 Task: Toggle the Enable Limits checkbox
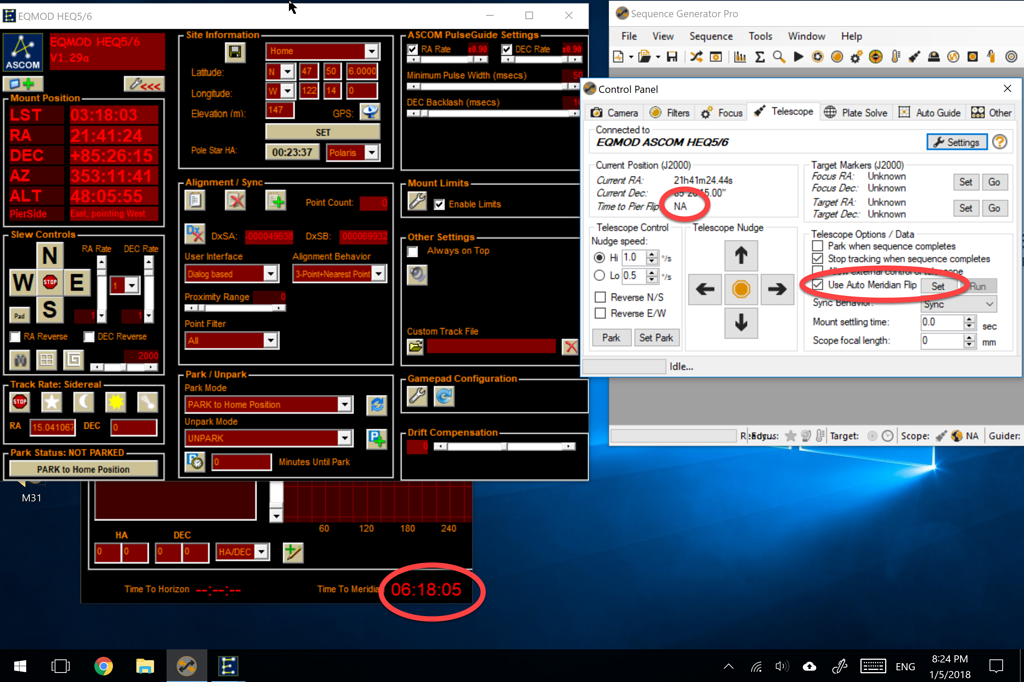(x=439, y=204)
